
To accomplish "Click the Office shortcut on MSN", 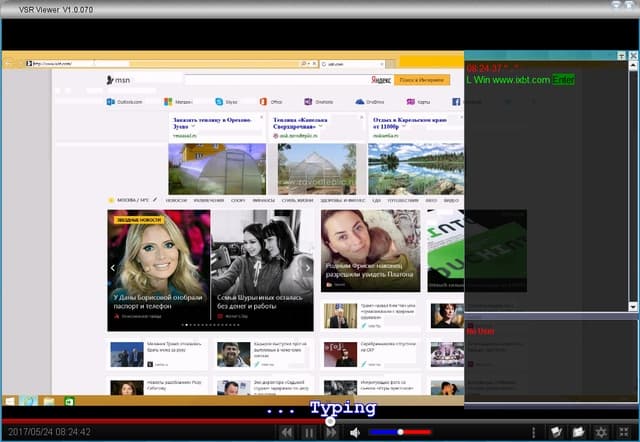I will coord(262,102).
